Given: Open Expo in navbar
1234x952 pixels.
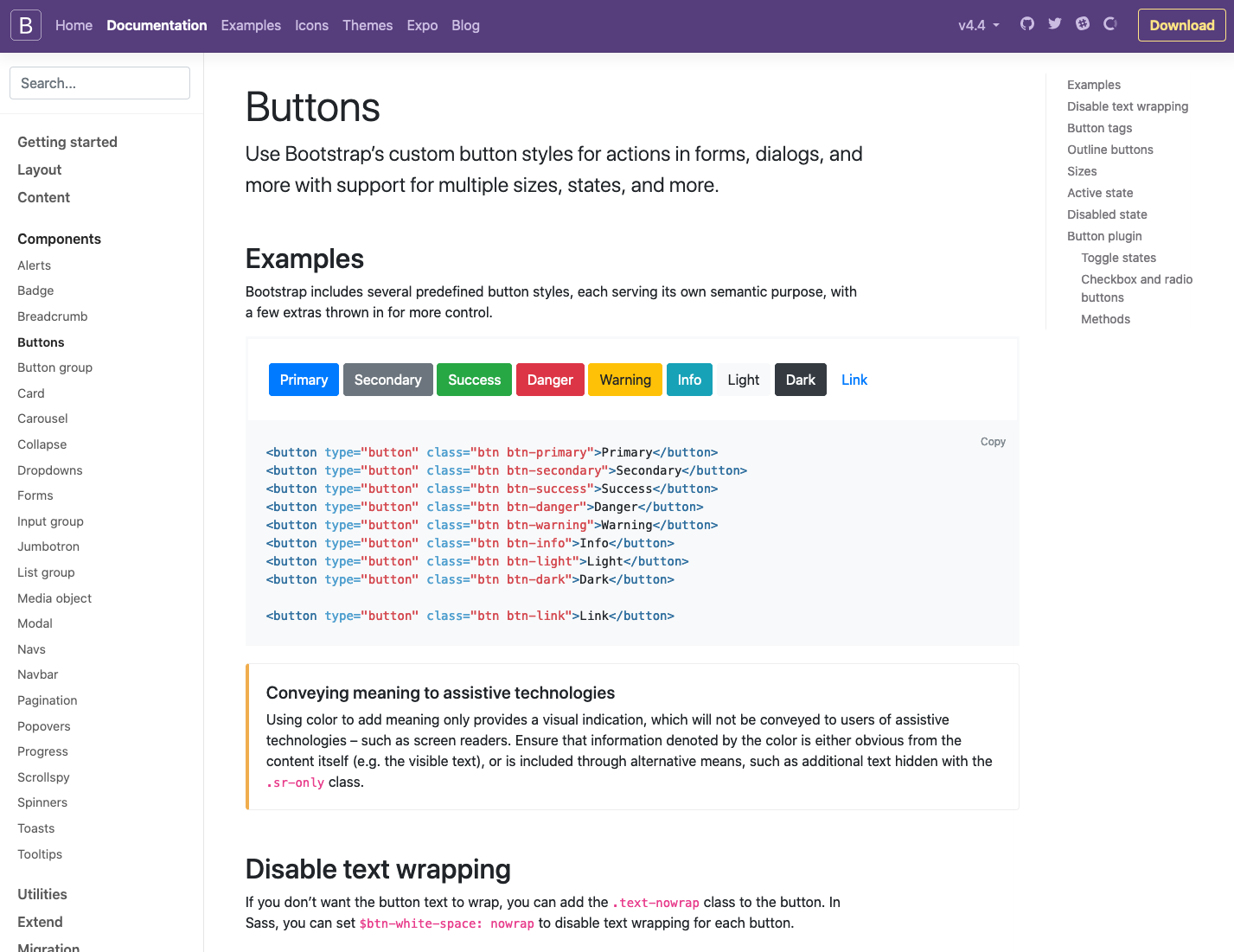Looking at the screenshot, I should pyautogui.click(x=422, y=25).
